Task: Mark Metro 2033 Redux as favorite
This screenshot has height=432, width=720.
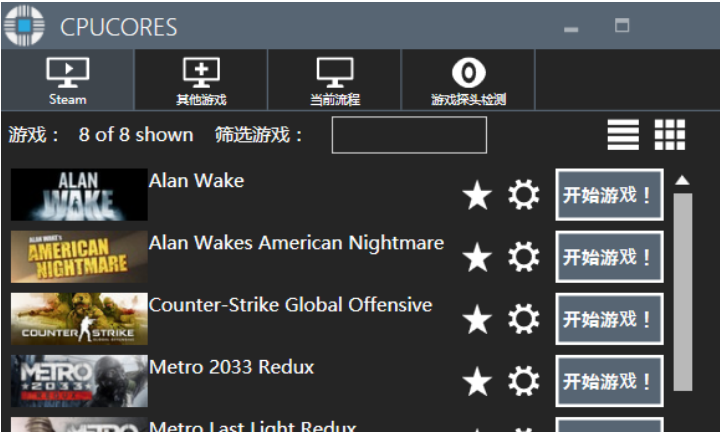Action: point(477,381)
